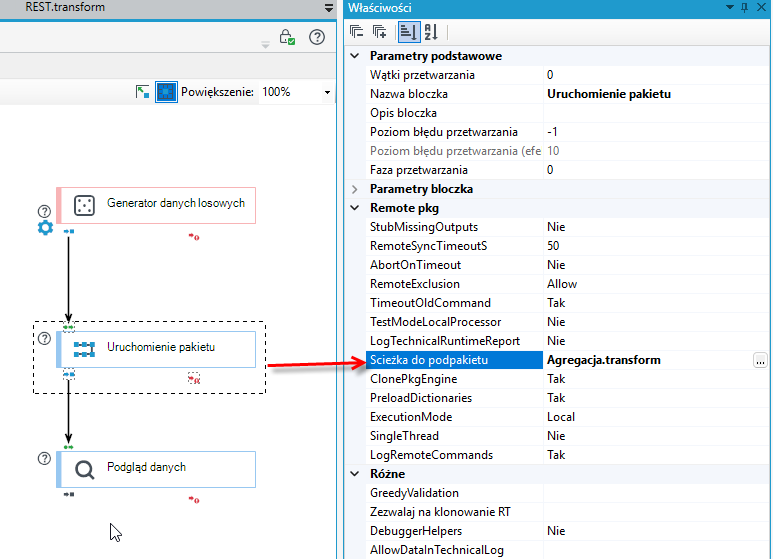Toggle alphabetical A-Z sort in properties
This screenshot has width=773, height=559.
click(x=431, y=32)
